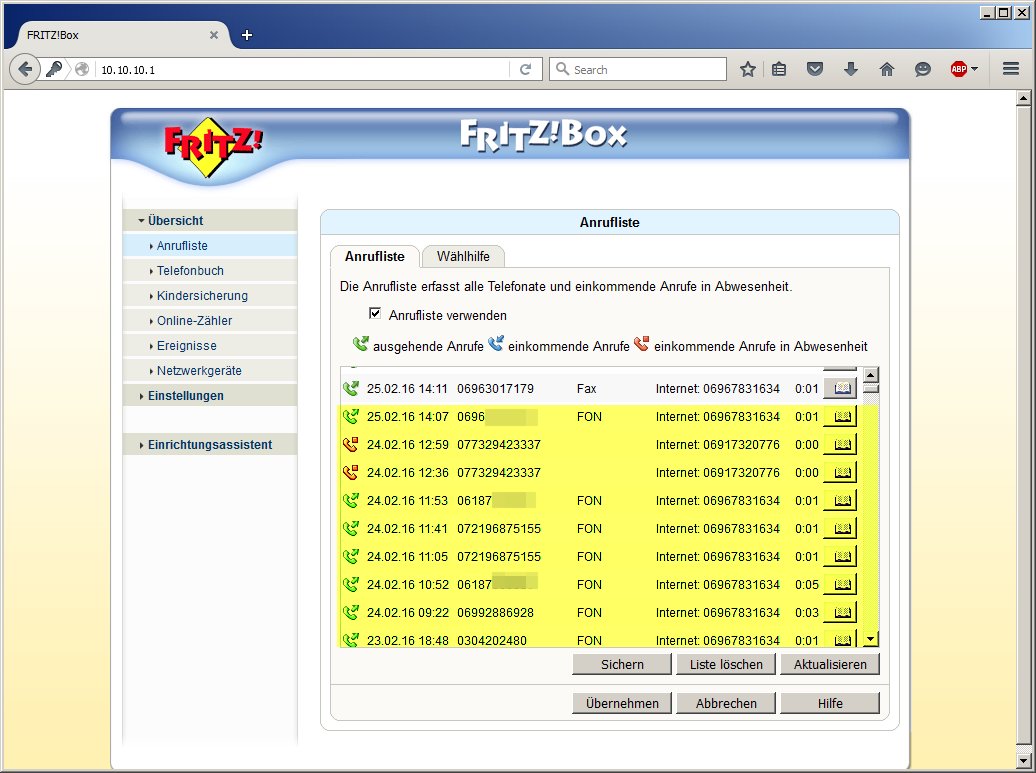Open the Firefox hamburger menu

tap(1010, 69)
